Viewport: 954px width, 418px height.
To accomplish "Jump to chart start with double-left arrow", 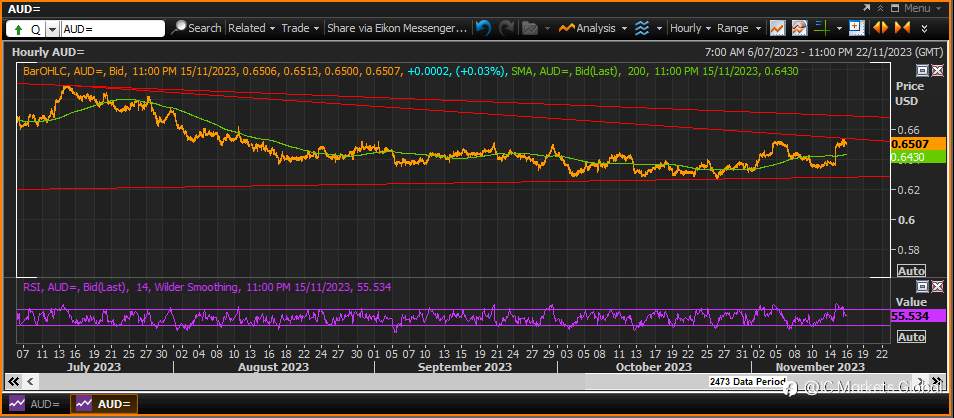I will 13,382.
